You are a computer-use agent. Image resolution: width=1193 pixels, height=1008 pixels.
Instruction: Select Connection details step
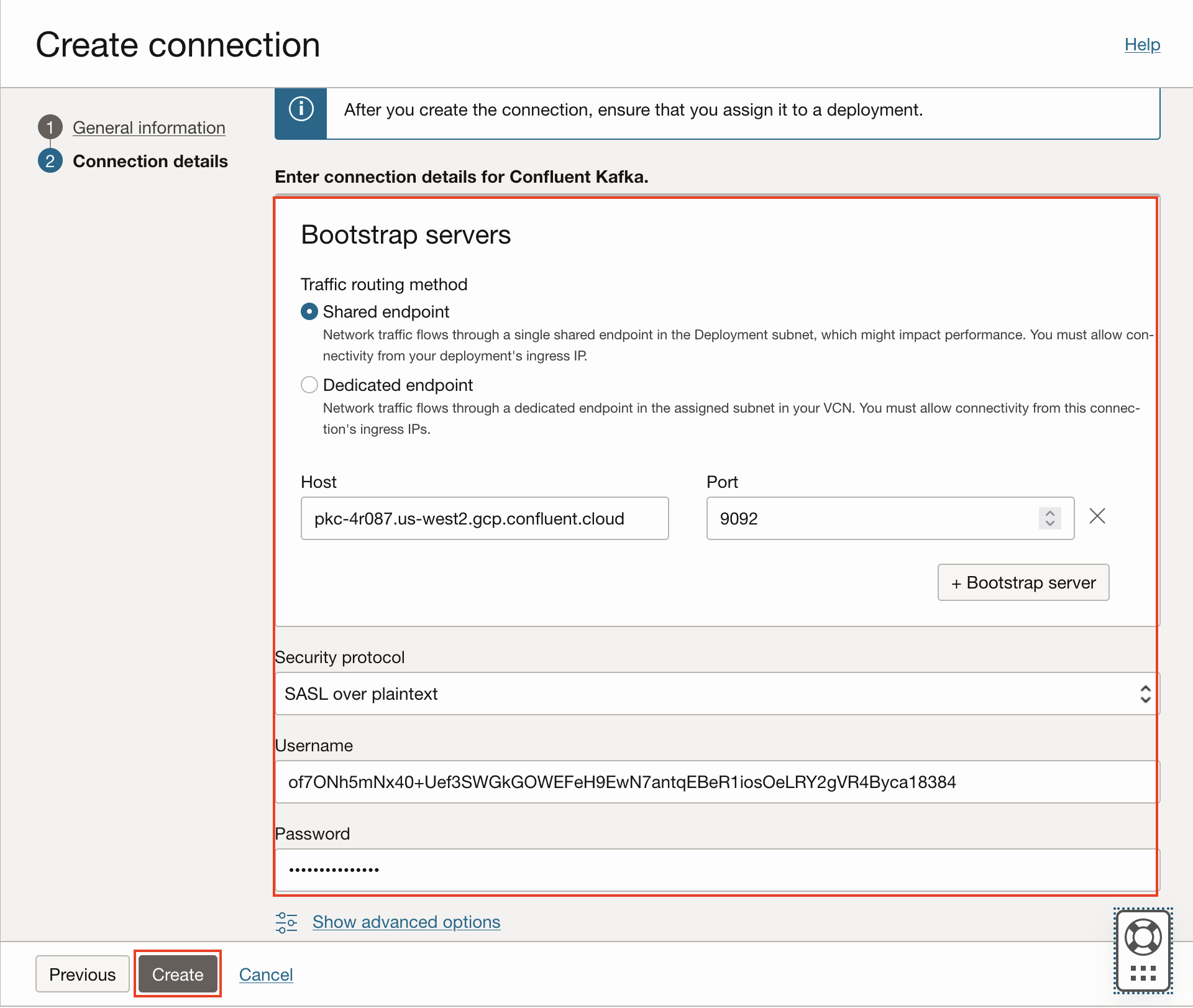pos(150,161)
